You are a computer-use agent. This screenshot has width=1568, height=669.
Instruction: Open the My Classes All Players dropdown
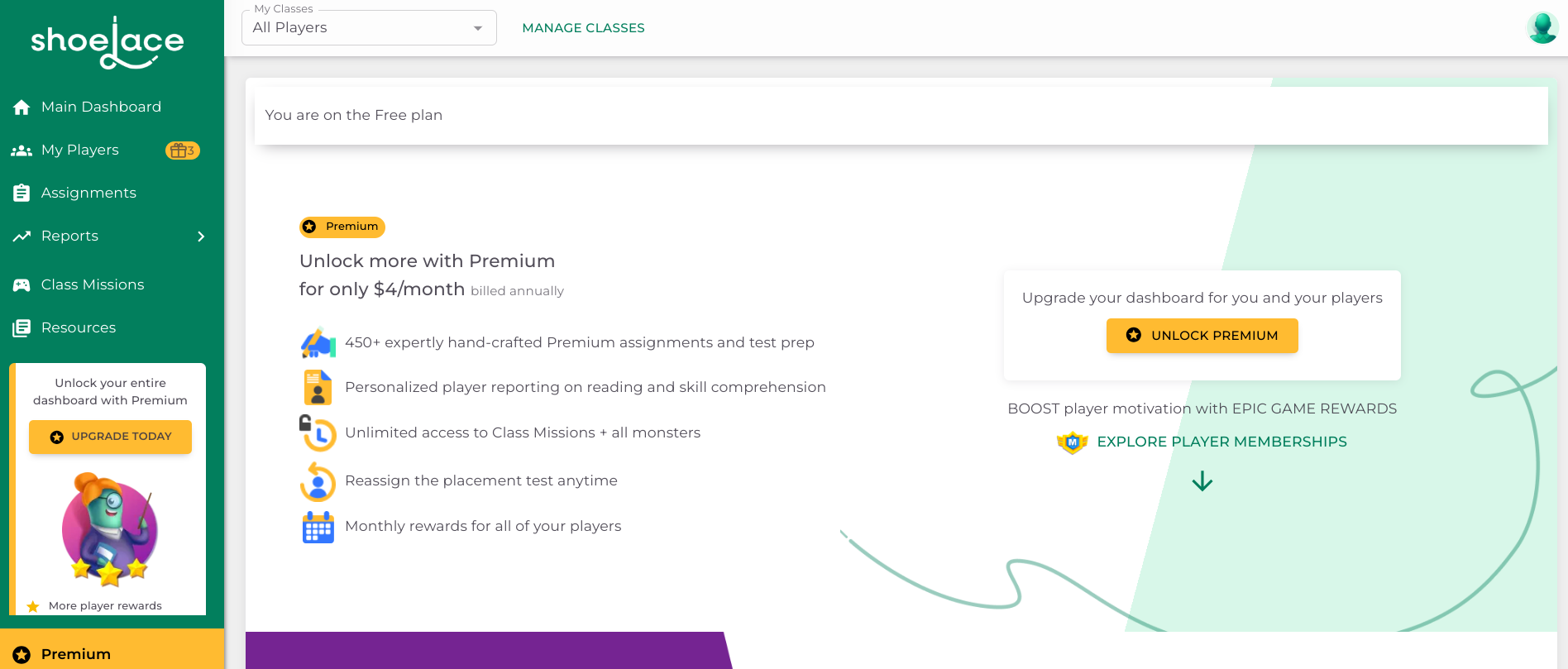click(369, 27)
